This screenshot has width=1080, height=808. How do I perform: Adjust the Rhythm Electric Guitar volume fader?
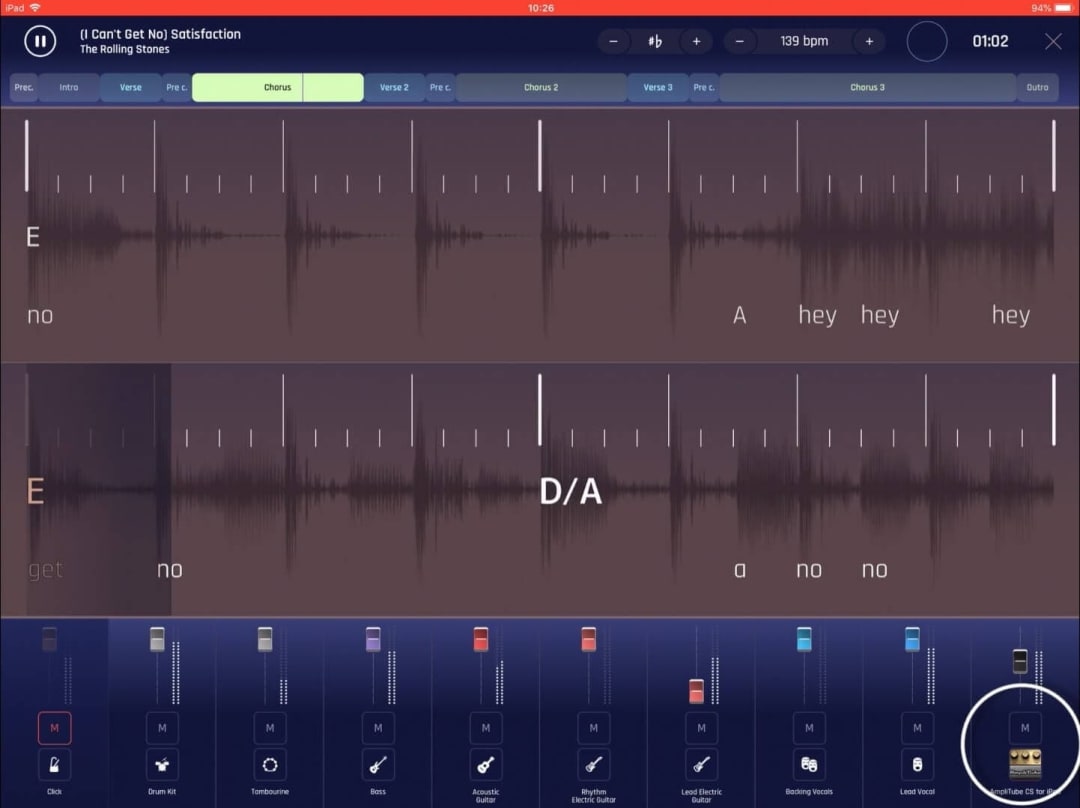588,639
